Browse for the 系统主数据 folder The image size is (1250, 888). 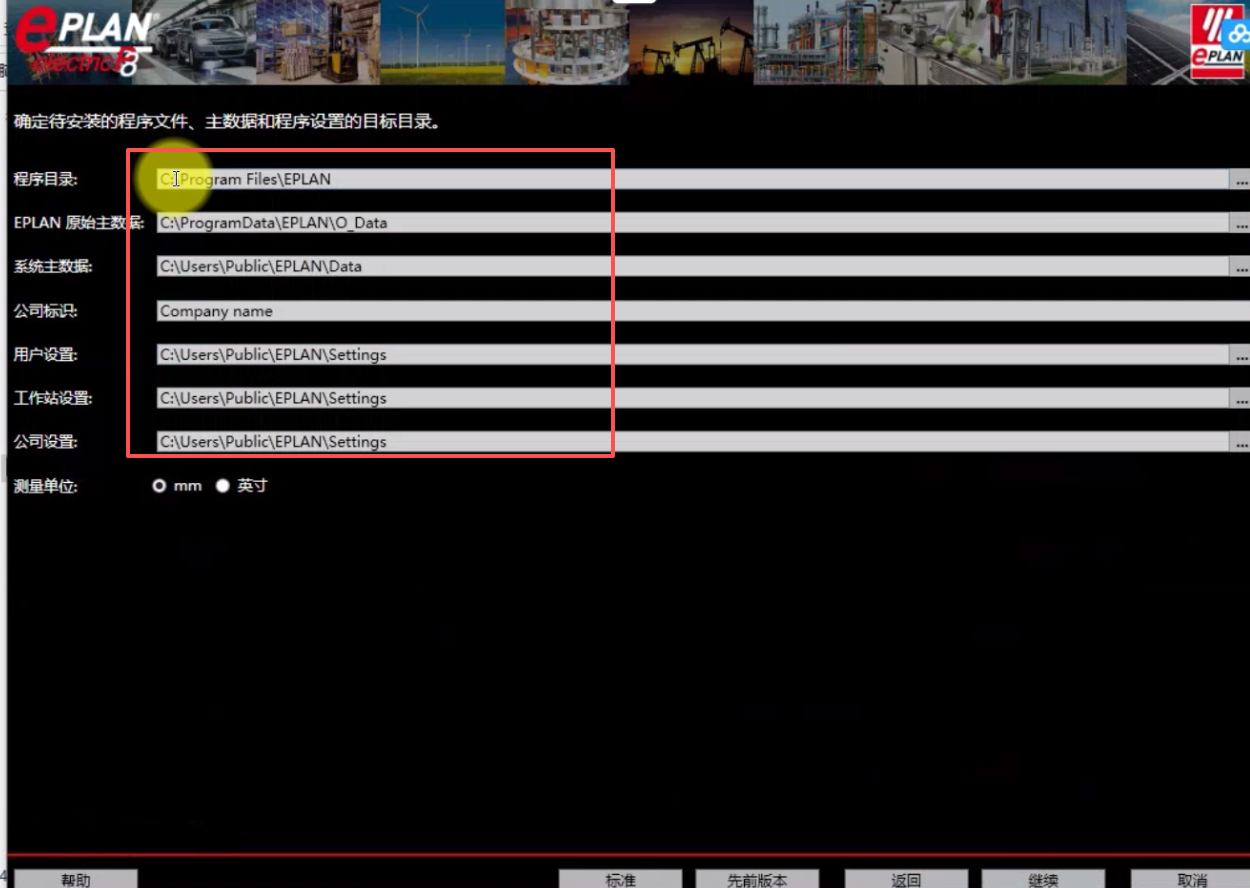pos(1240,267)
